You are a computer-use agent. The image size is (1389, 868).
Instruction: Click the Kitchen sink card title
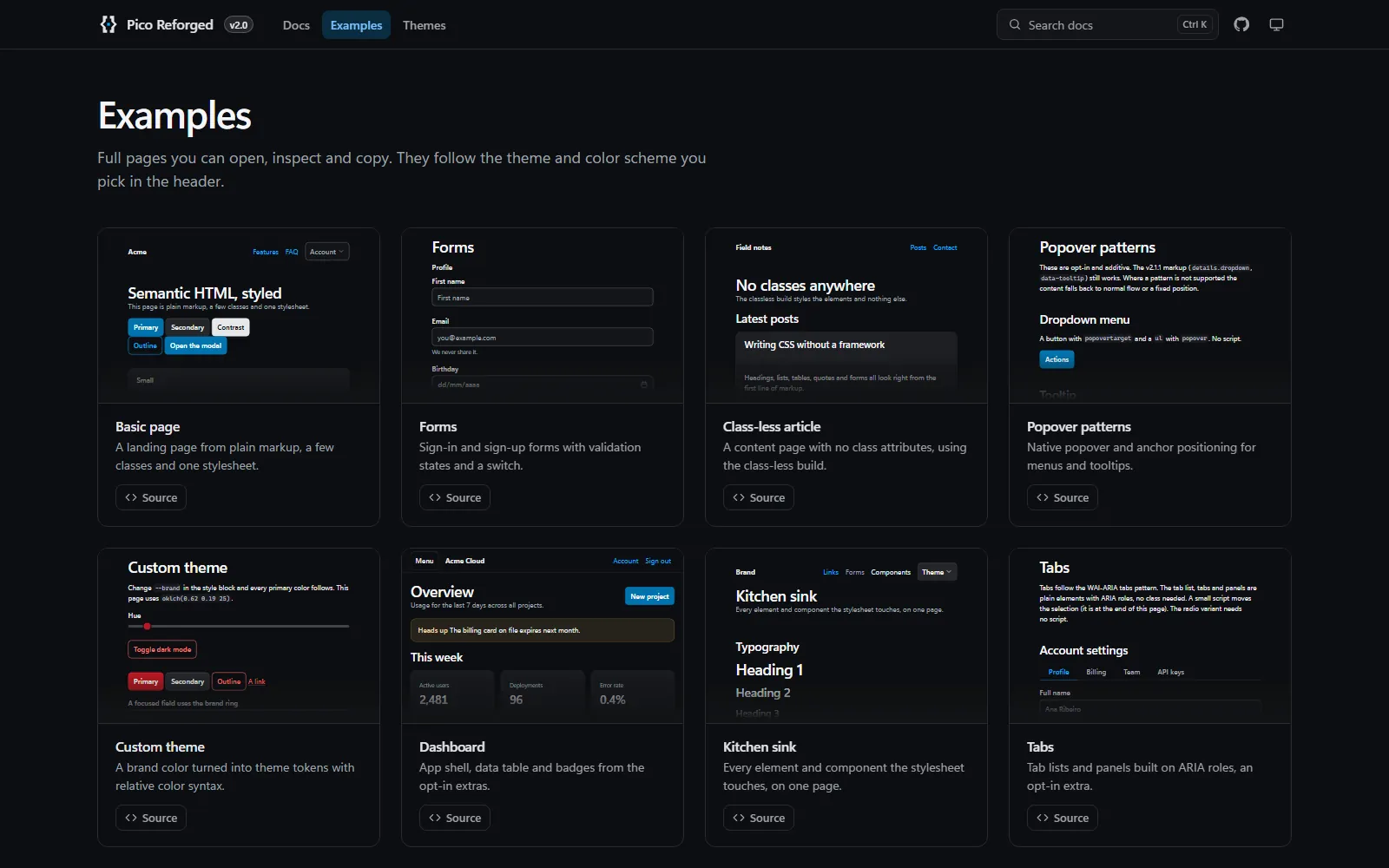(x=760, y=747)
